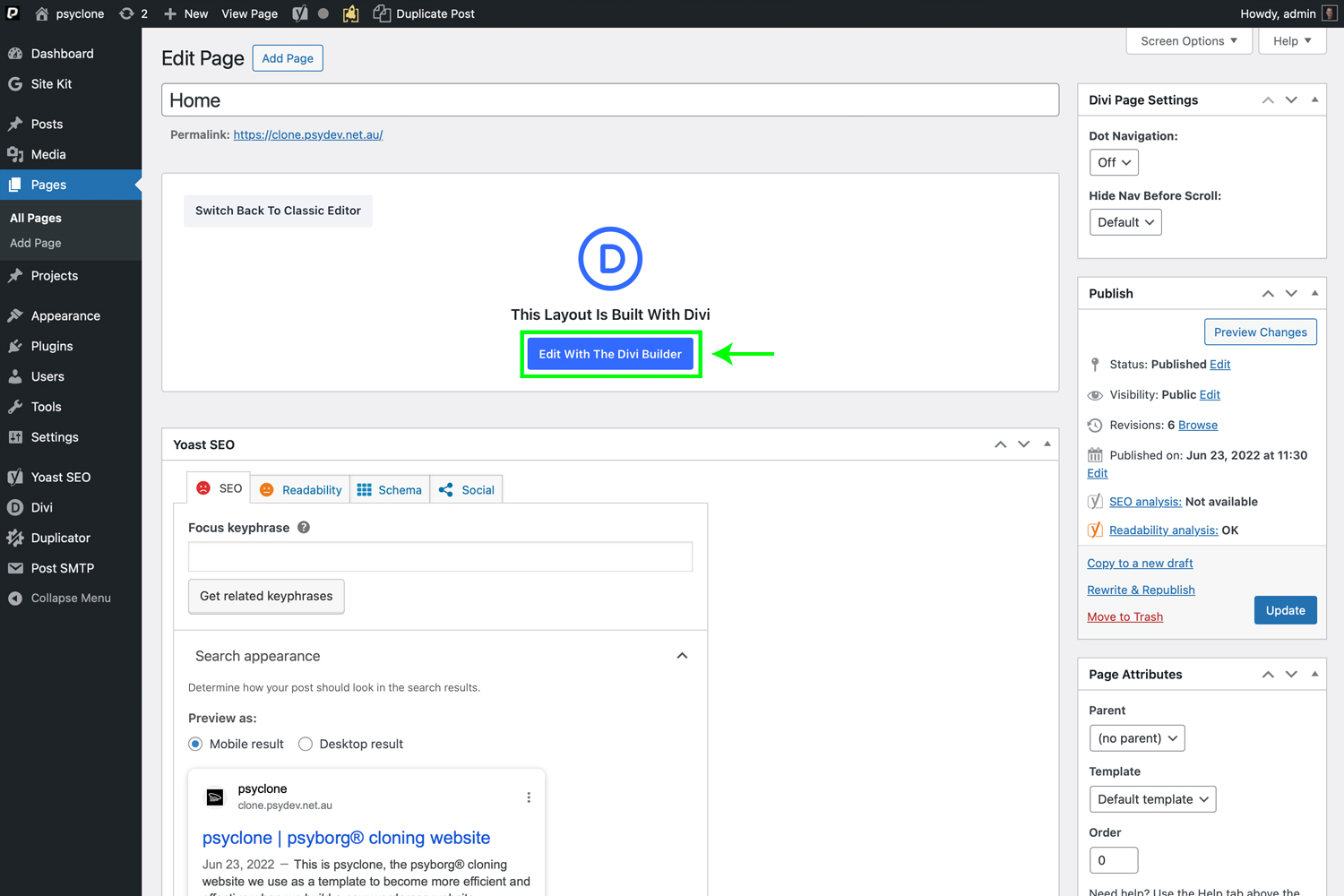This screenshot has height=896, width=1344.
Task: Click the Move to Trash link
Action: pos(1124,616)
